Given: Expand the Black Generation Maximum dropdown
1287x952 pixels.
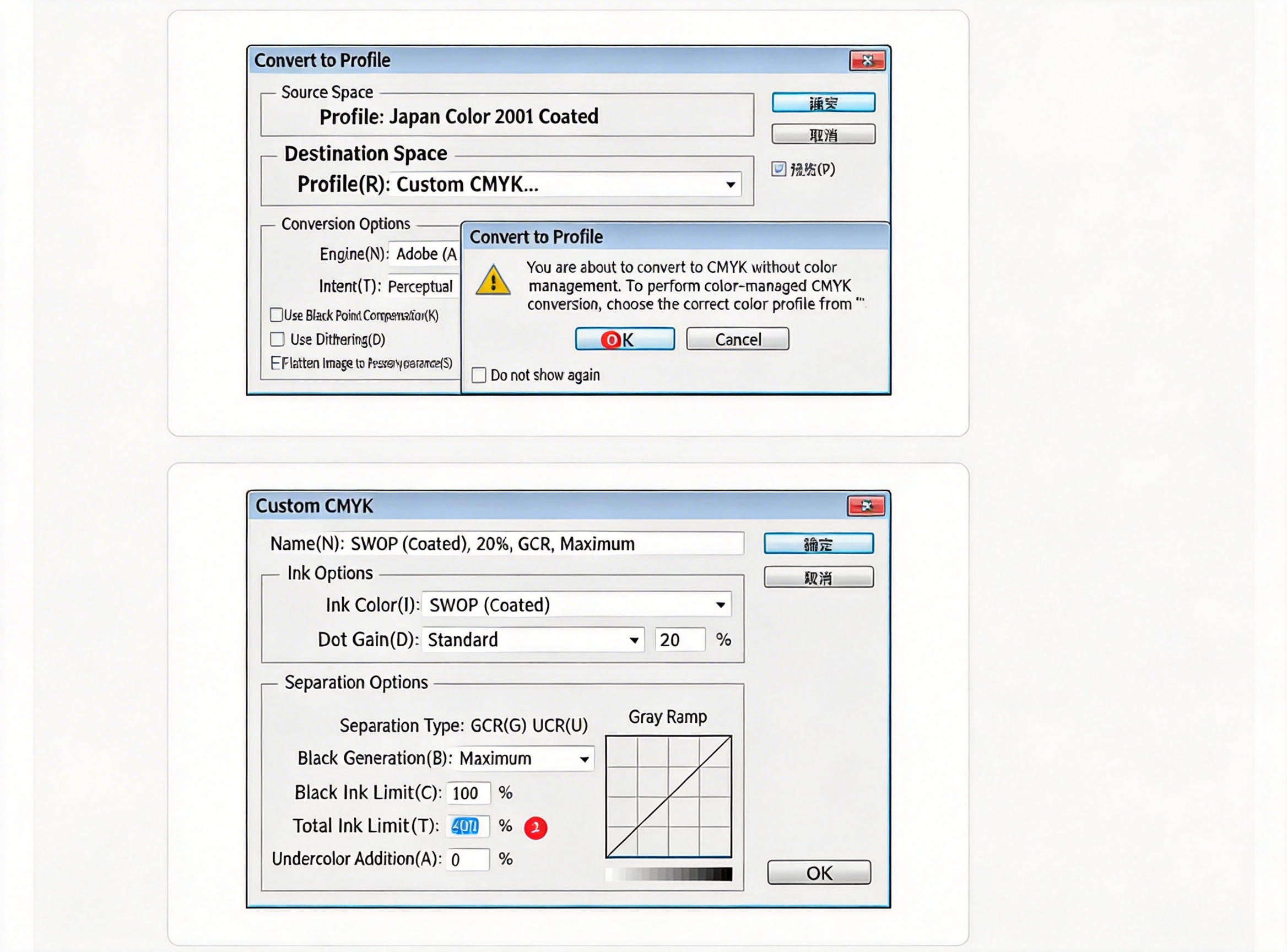Looking at the screenshot, I should point(584,759).
